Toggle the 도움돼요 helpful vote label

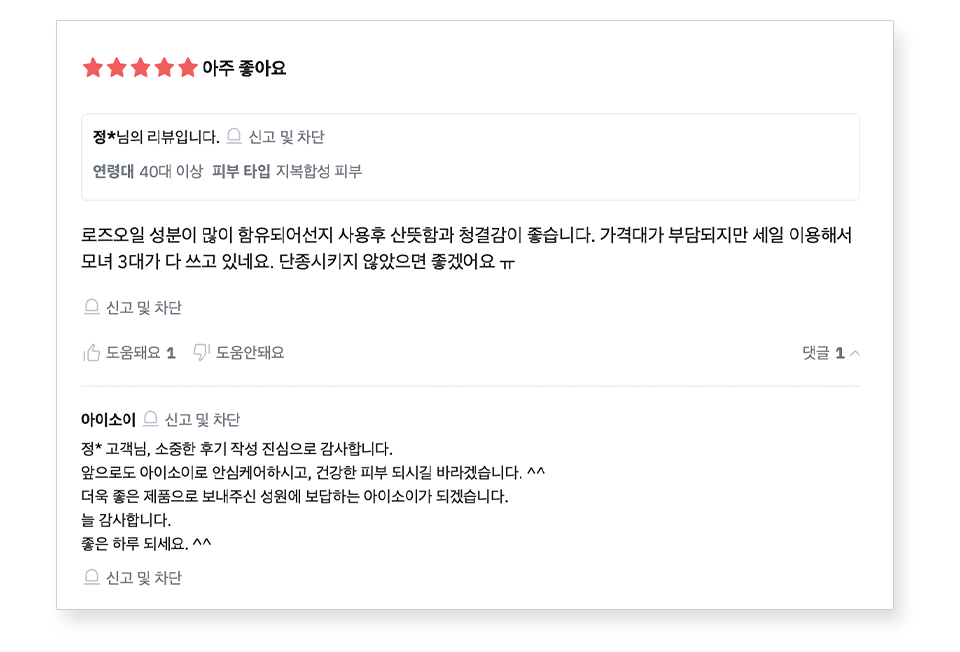point(134,352)
